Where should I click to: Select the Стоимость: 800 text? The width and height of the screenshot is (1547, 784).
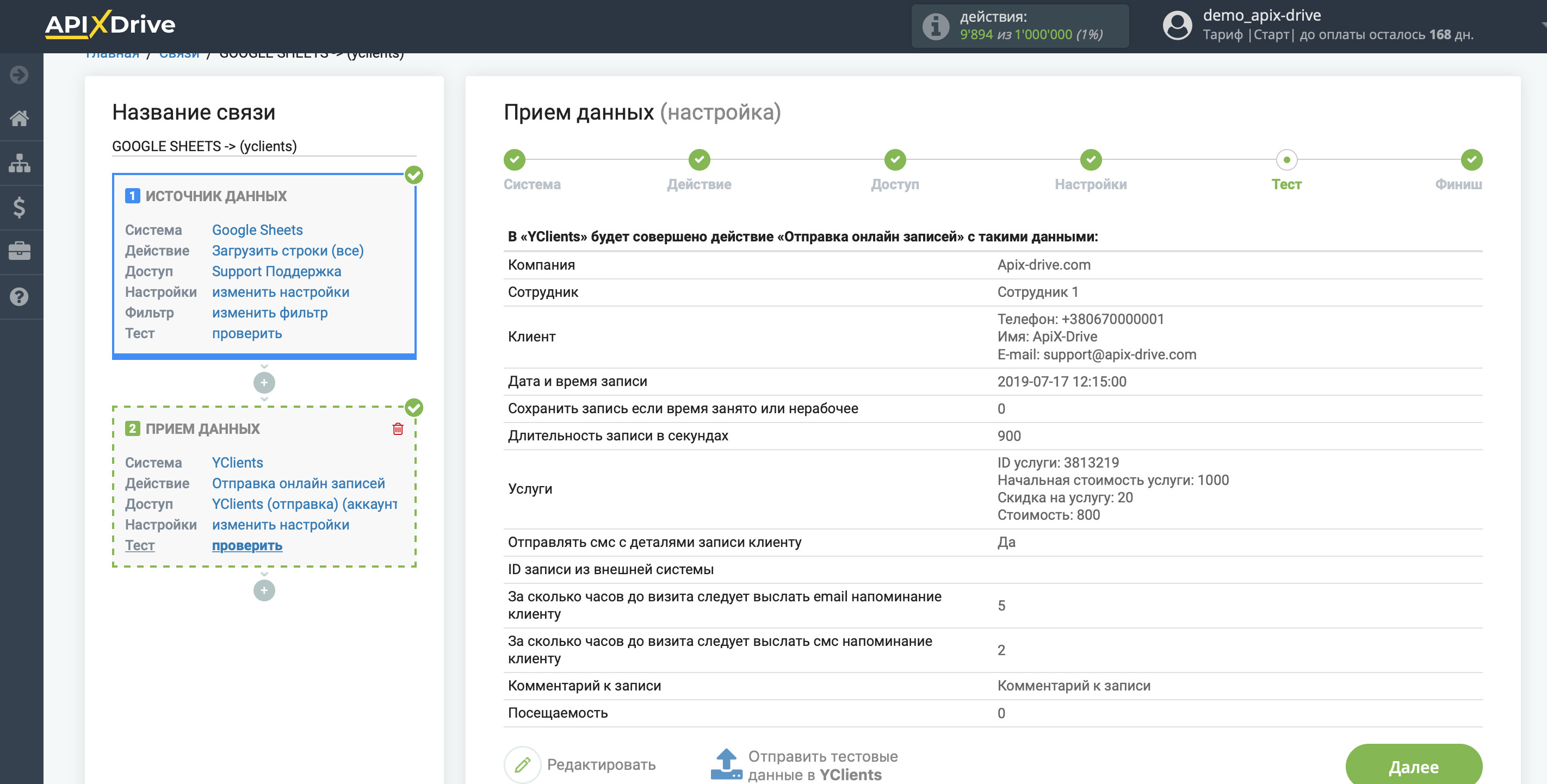pyautogui.click(x=1049, y=515)
